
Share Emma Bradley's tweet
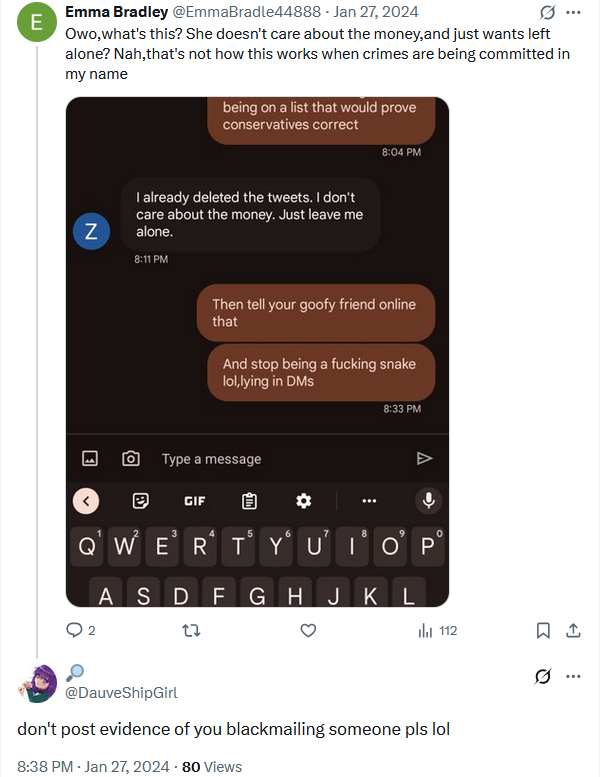pos(573,630)
